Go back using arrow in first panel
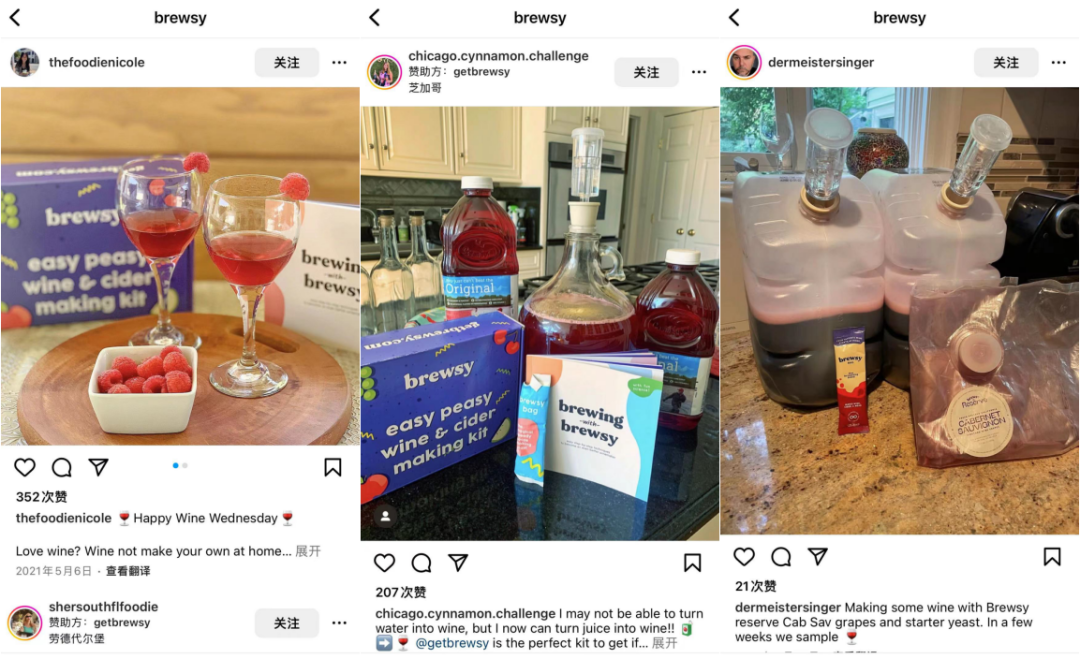The width and height of the screenshot is (1080, 659). pyautogui.click(x=15, y=18)
